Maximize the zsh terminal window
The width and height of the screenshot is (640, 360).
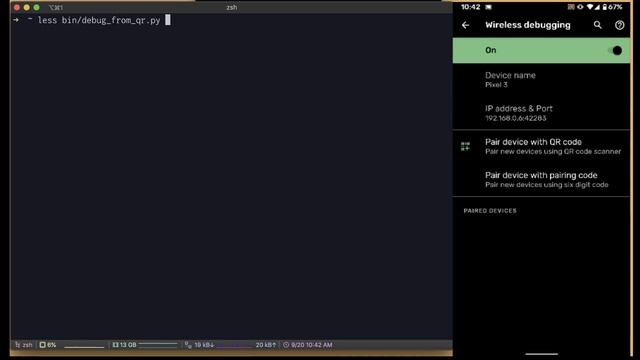pos(36,7)
